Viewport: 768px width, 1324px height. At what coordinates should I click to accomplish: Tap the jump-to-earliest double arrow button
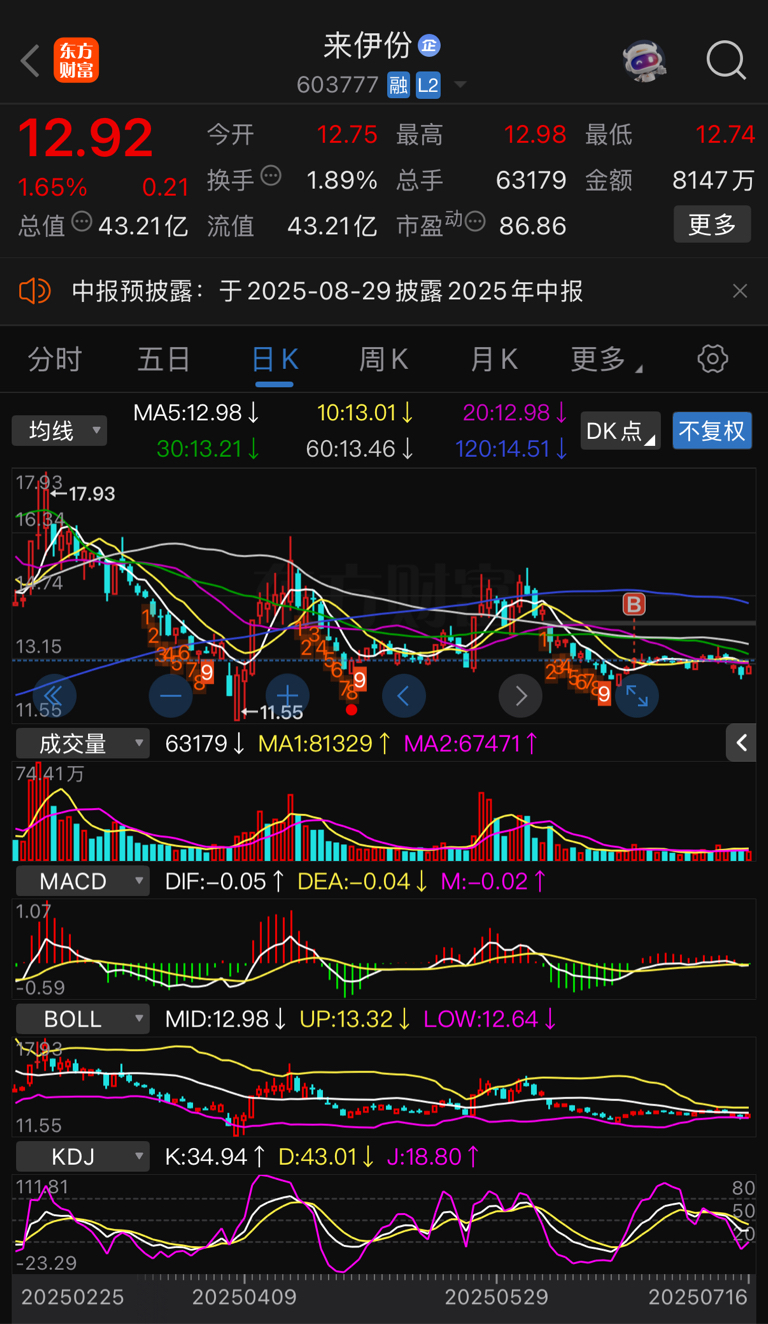coord(54,695)
